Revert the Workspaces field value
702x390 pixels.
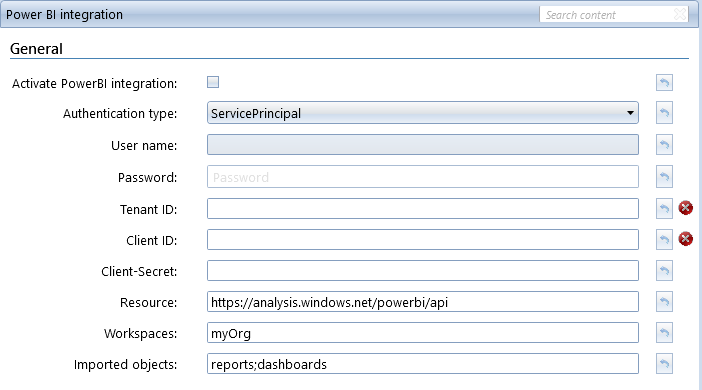(664, 333)
